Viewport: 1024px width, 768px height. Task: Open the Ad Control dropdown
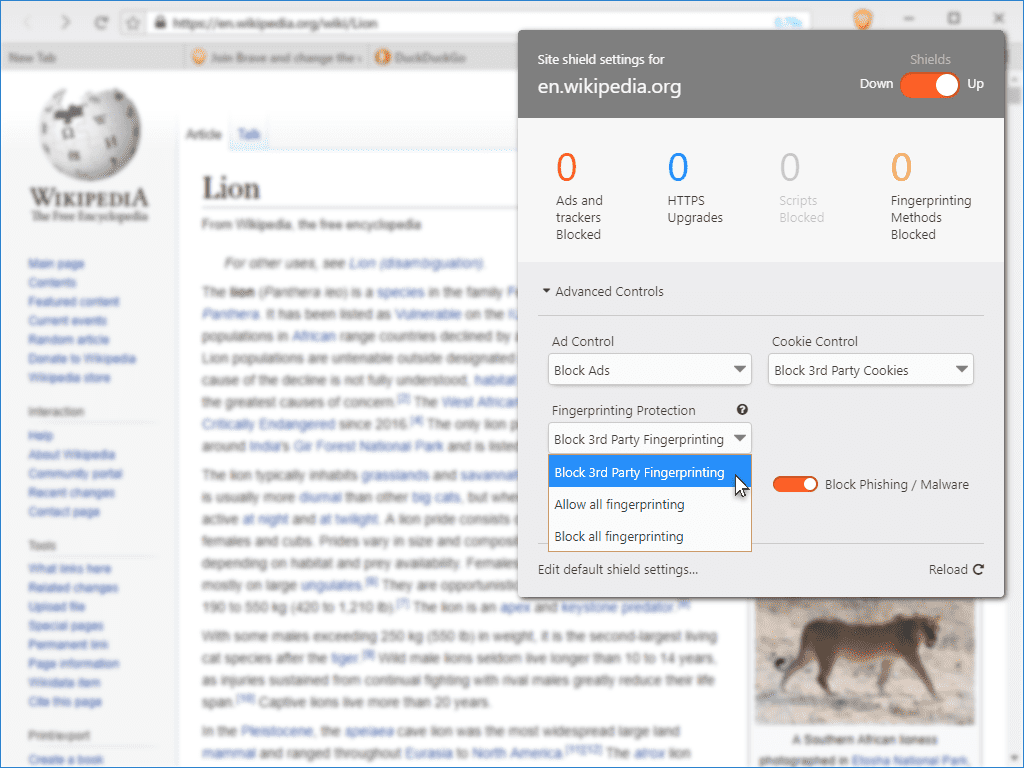tap(650, 370)
